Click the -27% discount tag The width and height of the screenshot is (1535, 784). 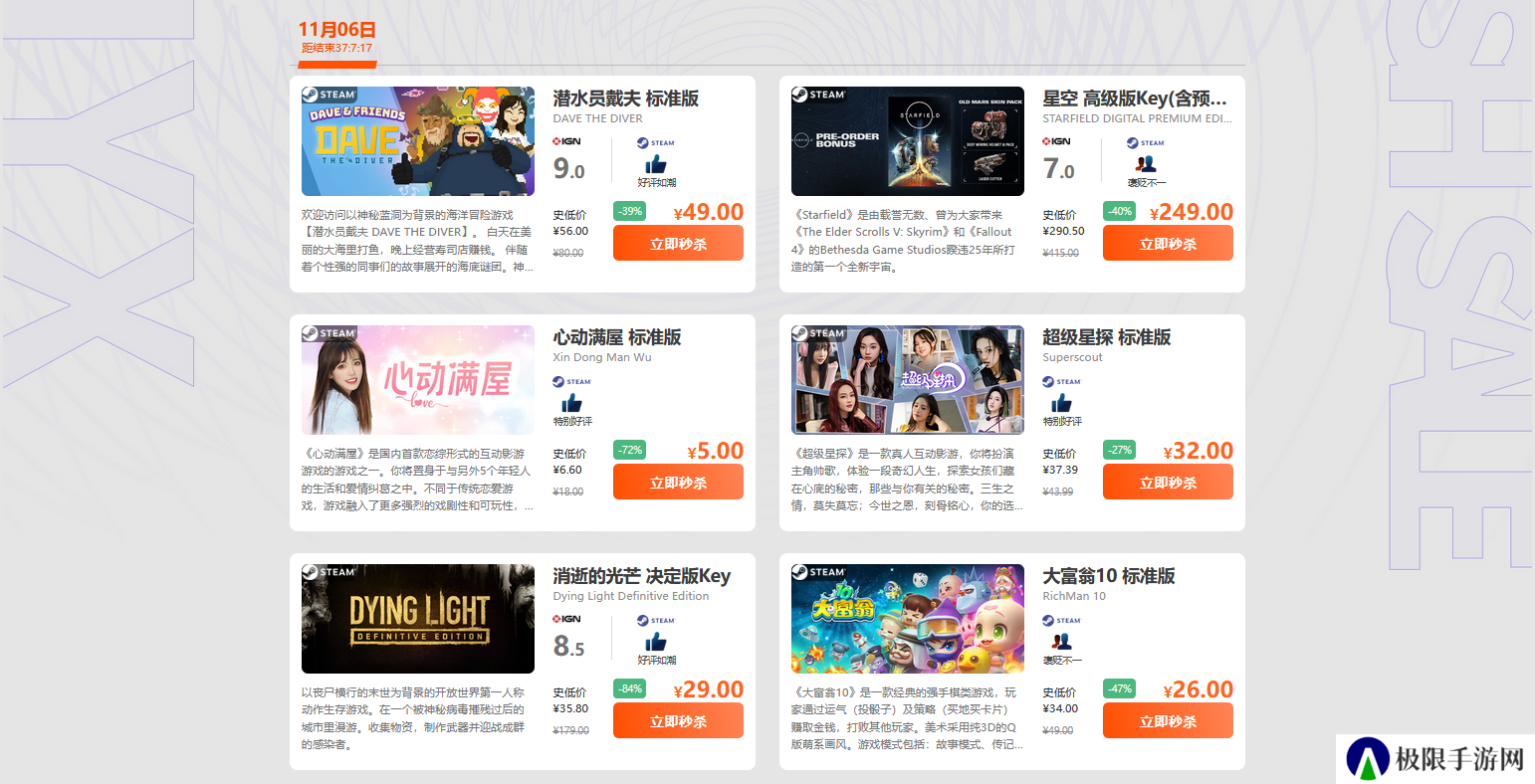[1119, 450]
